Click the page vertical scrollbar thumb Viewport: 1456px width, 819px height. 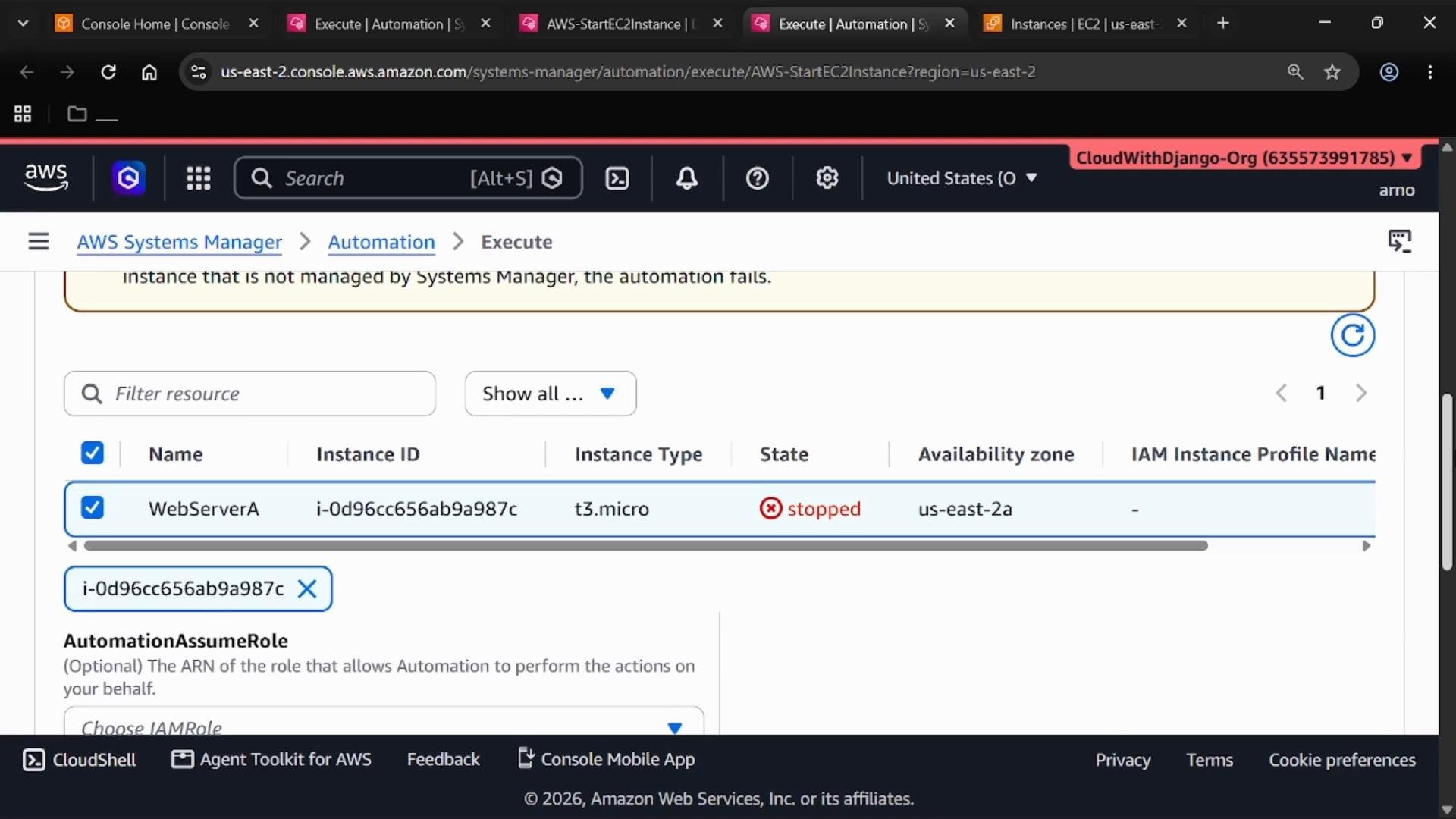click(x=1447, y=482)
